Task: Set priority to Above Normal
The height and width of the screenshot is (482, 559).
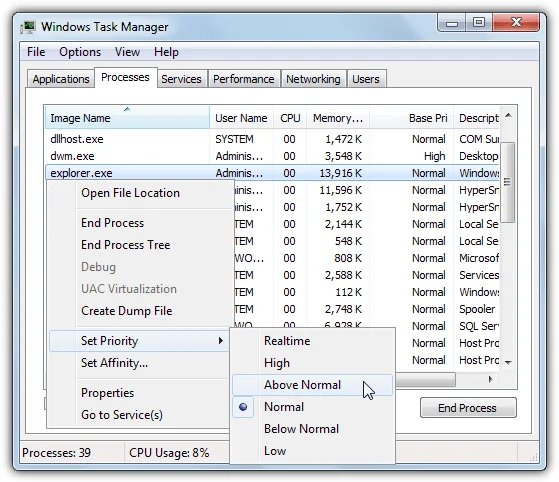Action: coord(312,385)
